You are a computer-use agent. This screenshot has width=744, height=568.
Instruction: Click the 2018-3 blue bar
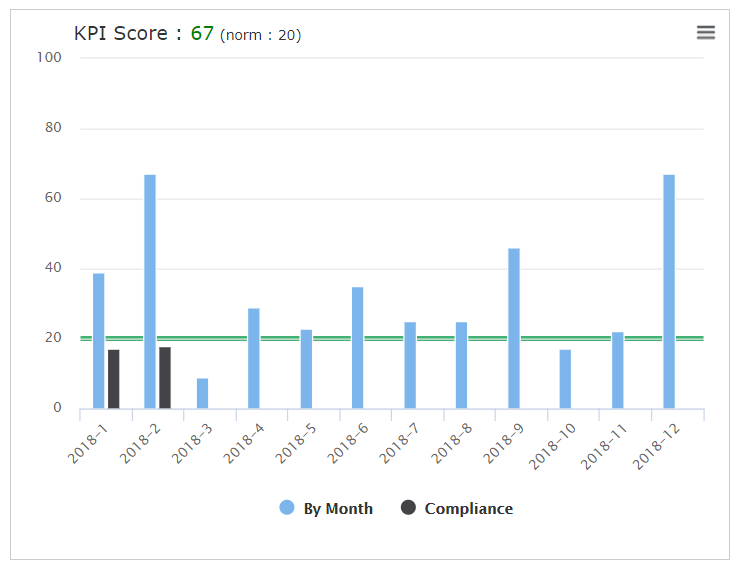(x=203, y=393)
